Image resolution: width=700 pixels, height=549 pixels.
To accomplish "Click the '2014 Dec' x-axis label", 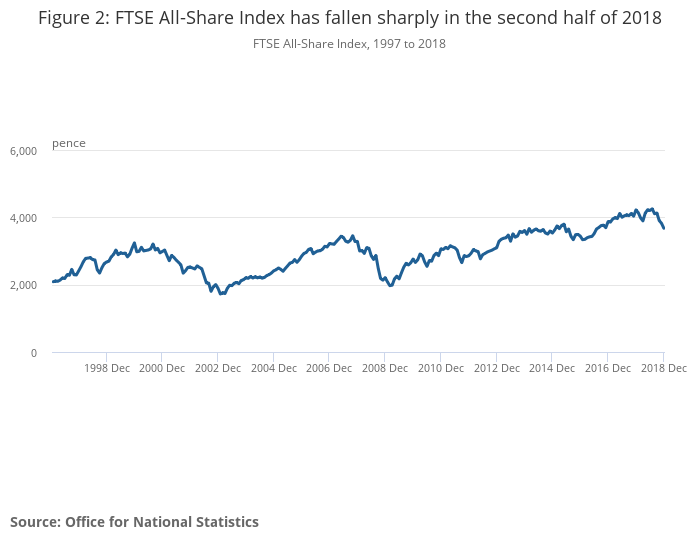I will click(x=551, y=368).
